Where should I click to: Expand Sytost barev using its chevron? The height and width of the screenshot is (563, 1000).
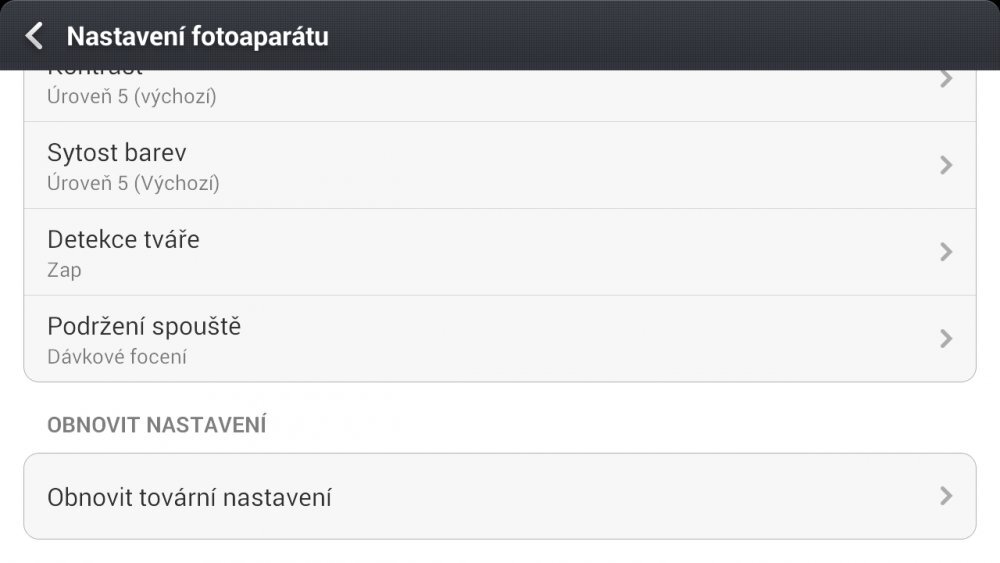tap(946, 165)
